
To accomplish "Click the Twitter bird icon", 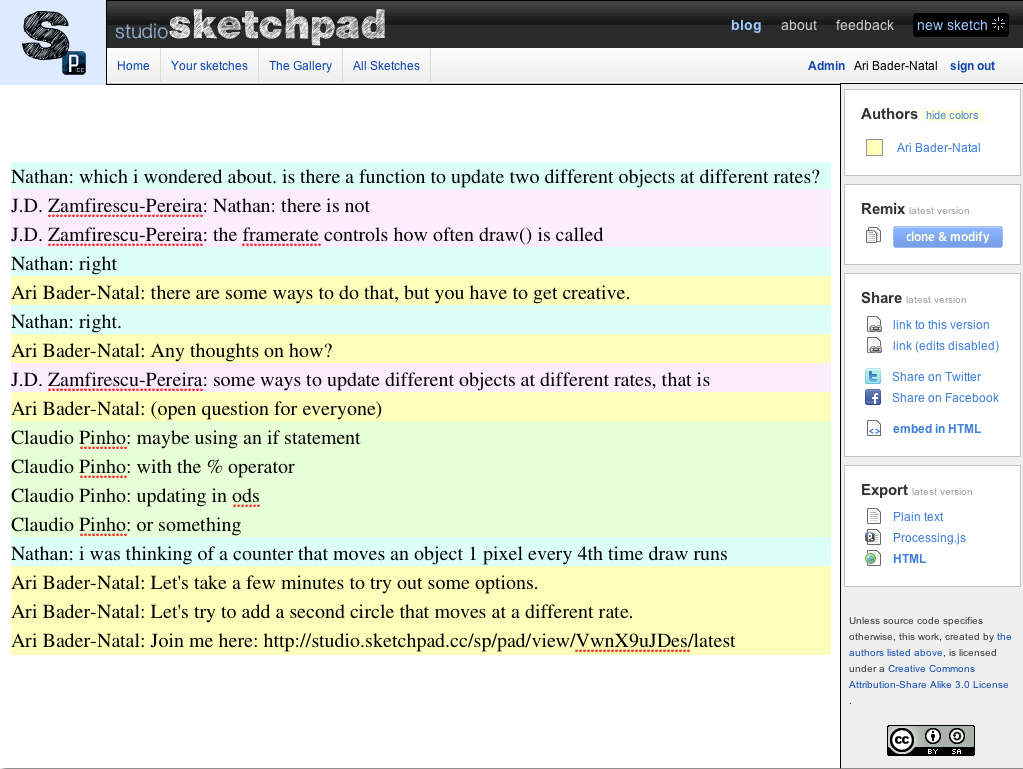I will coord(873,376).
